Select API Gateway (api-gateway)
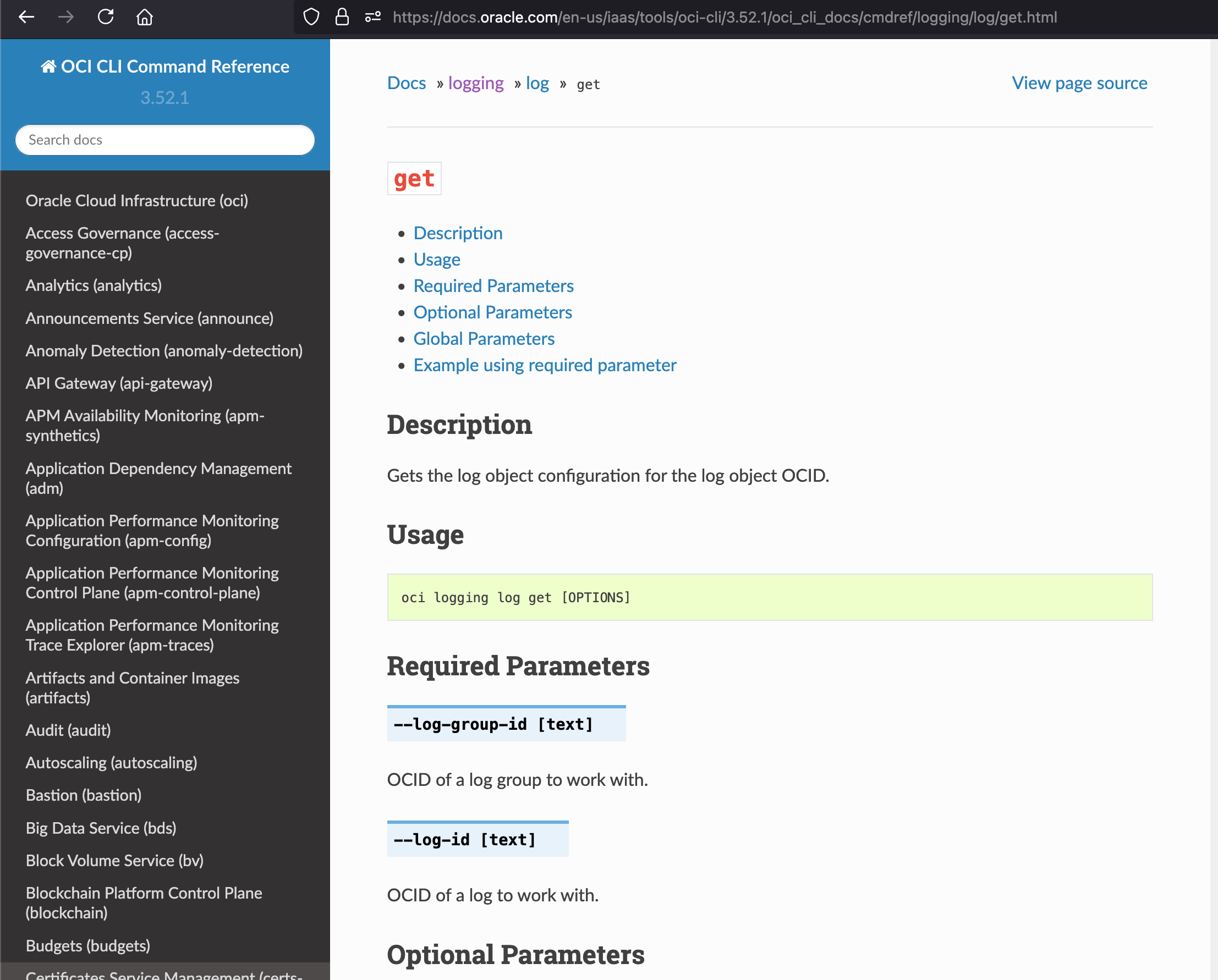Screen dimensions: 1218x980 119,383
